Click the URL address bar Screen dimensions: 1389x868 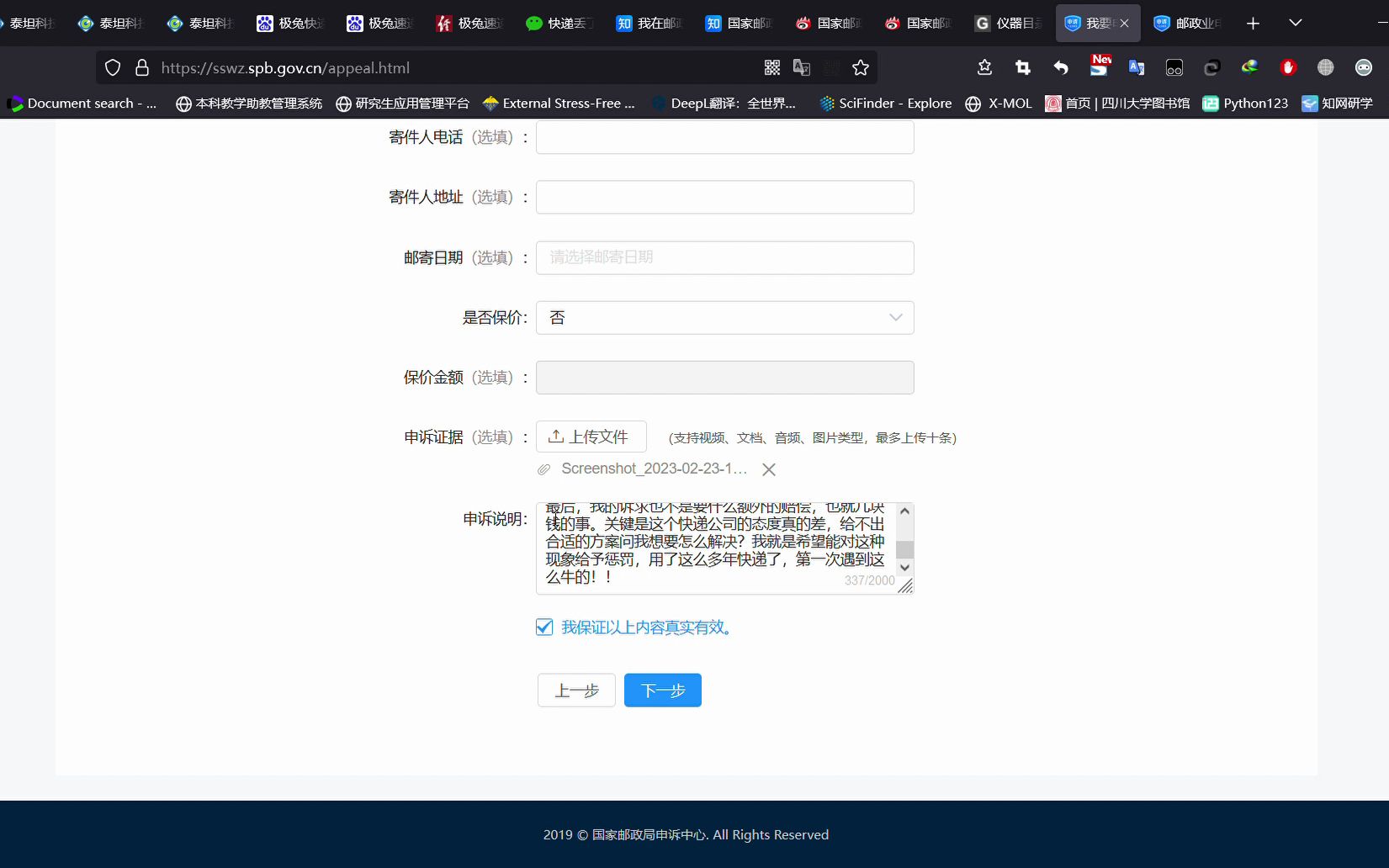click(454, 68)
